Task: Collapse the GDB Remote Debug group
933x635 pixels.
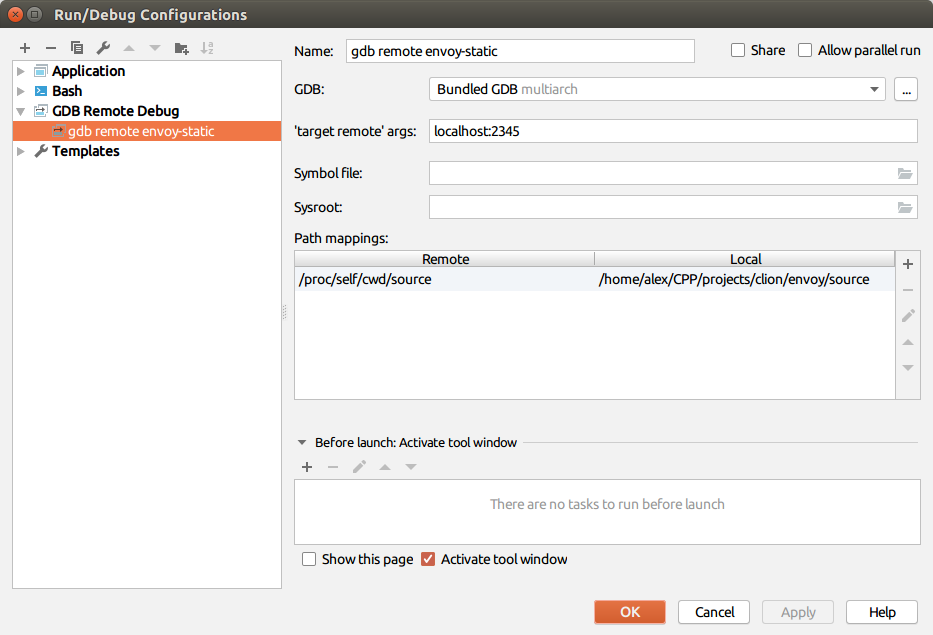Action: click(22, 111)
